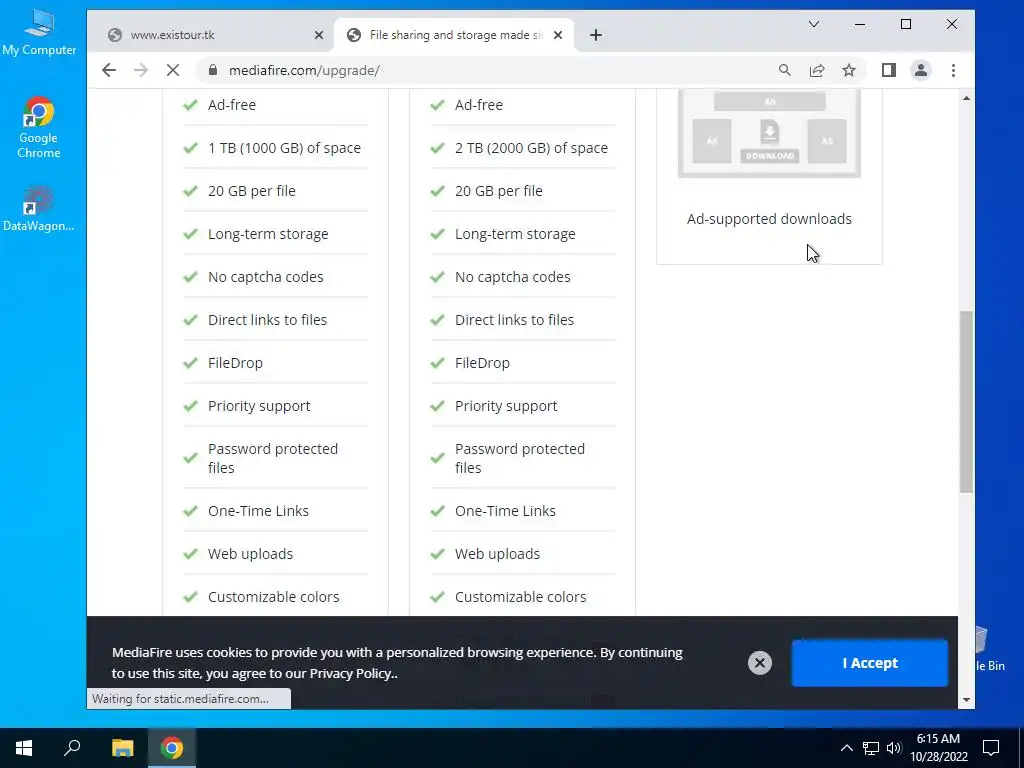Select the DataWagon desktop shortcut

[x=39, y=209]
